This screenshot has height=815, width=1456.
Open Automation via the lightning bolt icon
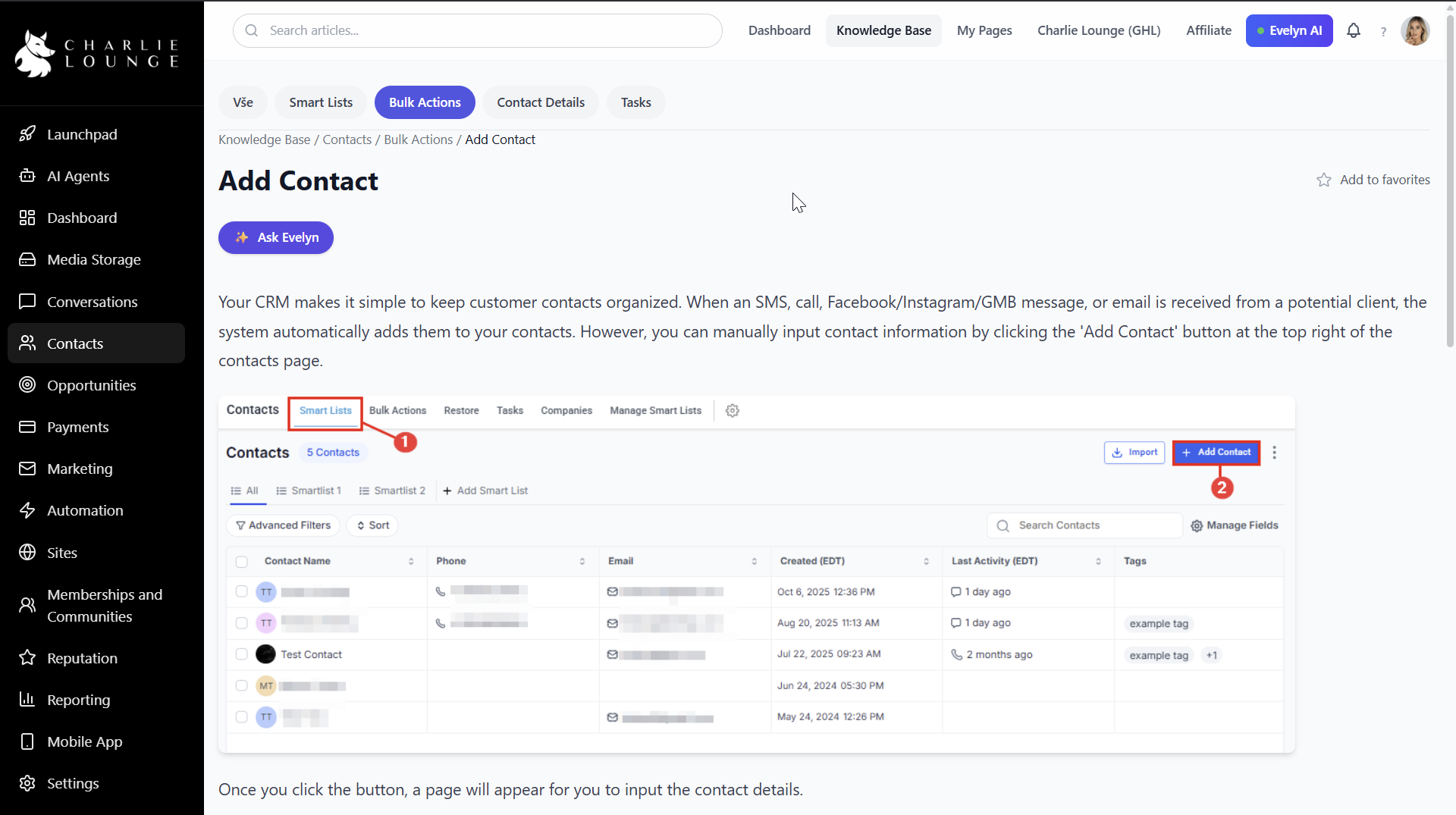click(27, 510)
